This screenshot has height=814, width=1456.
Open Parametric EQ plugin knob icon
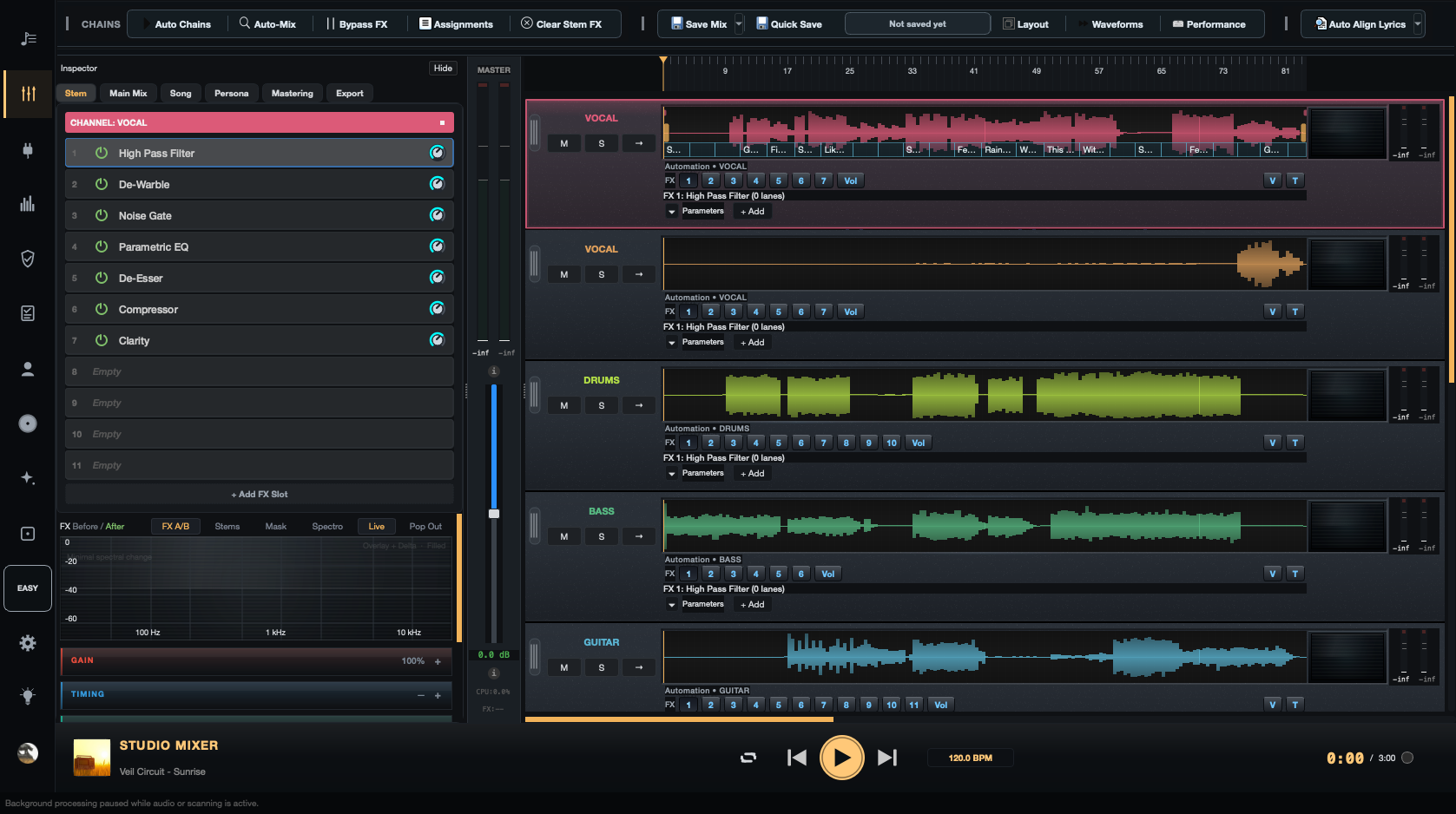click(437, 246)
